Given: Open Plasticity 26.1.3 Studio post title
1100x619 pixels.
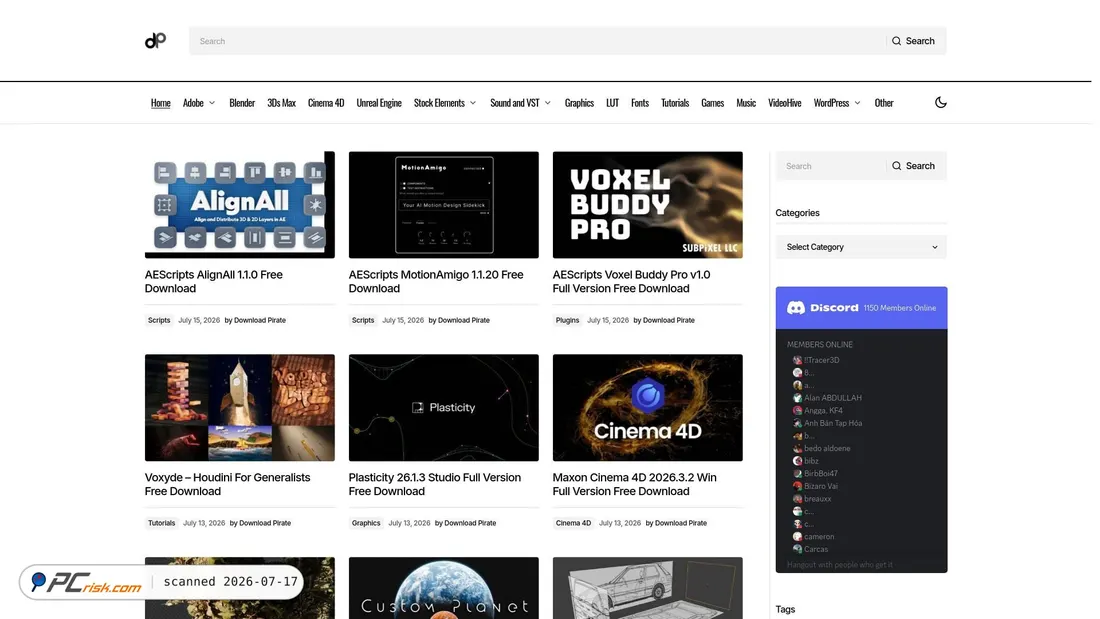Looking at the screenshot, I should pyautogui.click(x=434, y=484).
